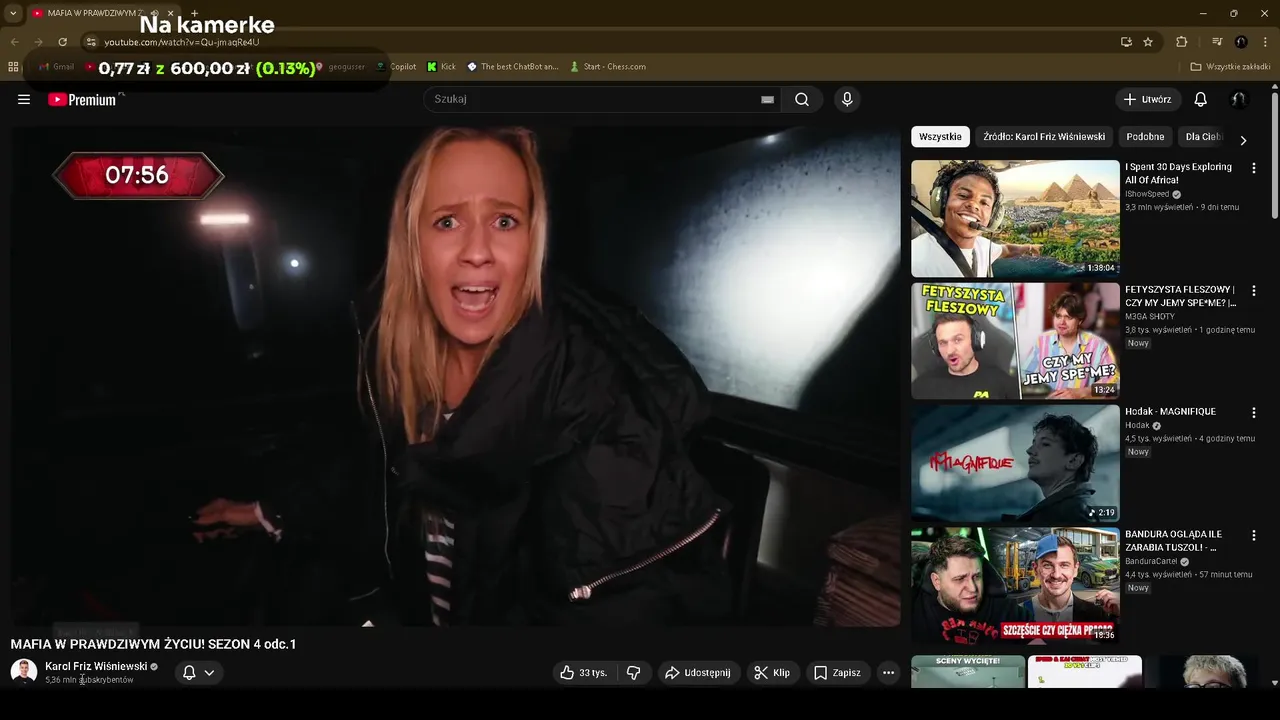Select Źródło: Karol Friz Wiśniewski chip
Image resolution: width=1280 pixels, height=720 pixels.
(x=1044, y=137)
